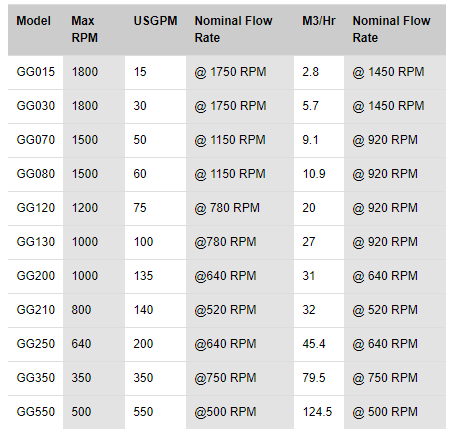Click the M3/Hr column header
This screenshot has height=438, width=455.
coord(319,21)
